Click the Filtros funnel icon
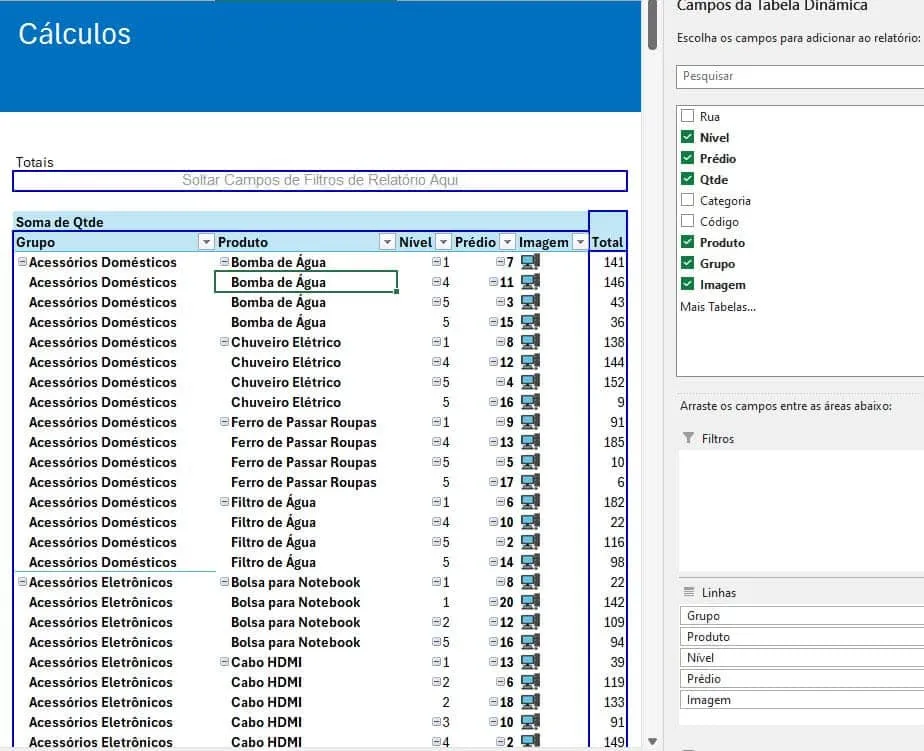924x751 pixels. (x=688, y=438)
